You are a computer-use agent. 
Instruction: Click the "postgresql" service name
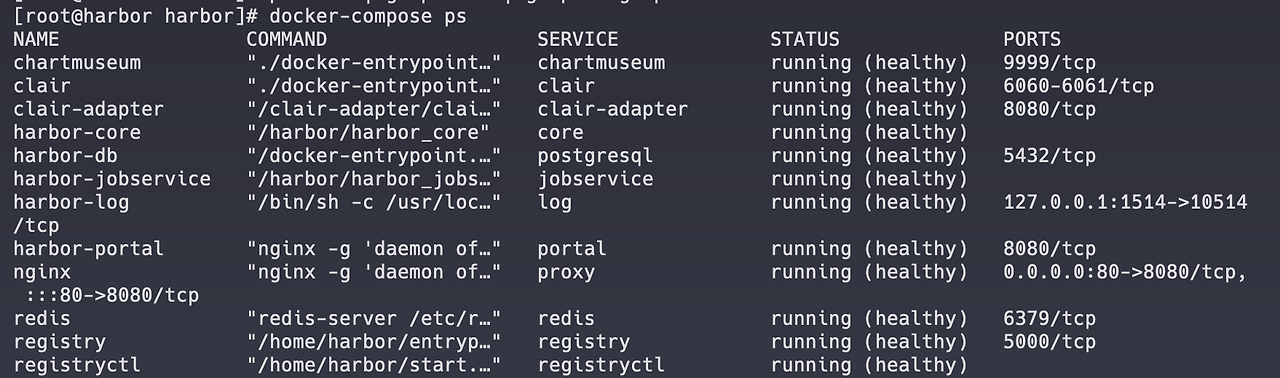coord(595,155)
